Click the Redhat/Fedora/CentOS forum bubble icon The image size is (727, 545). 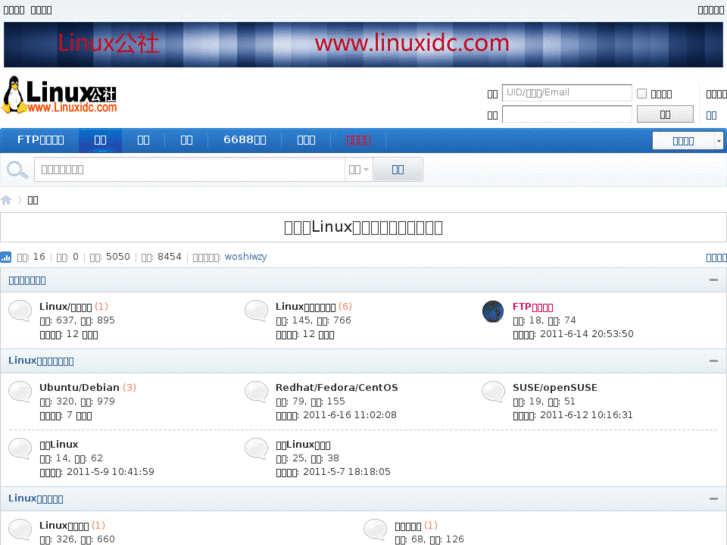tap(256, 392)
